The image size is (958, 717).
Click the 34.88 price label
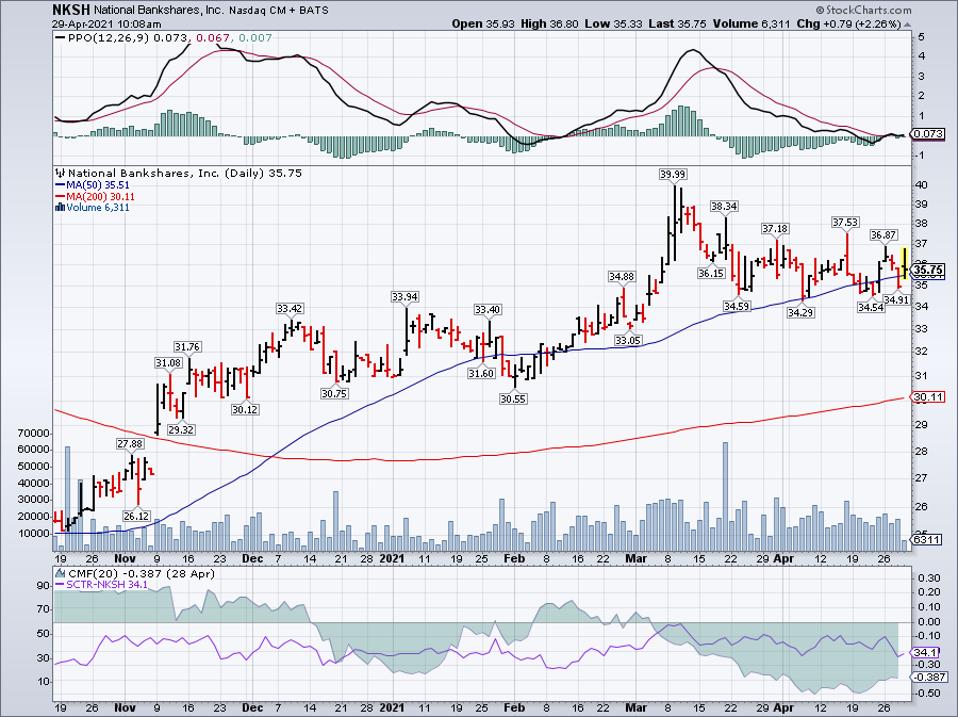click(x=621, y=277)
